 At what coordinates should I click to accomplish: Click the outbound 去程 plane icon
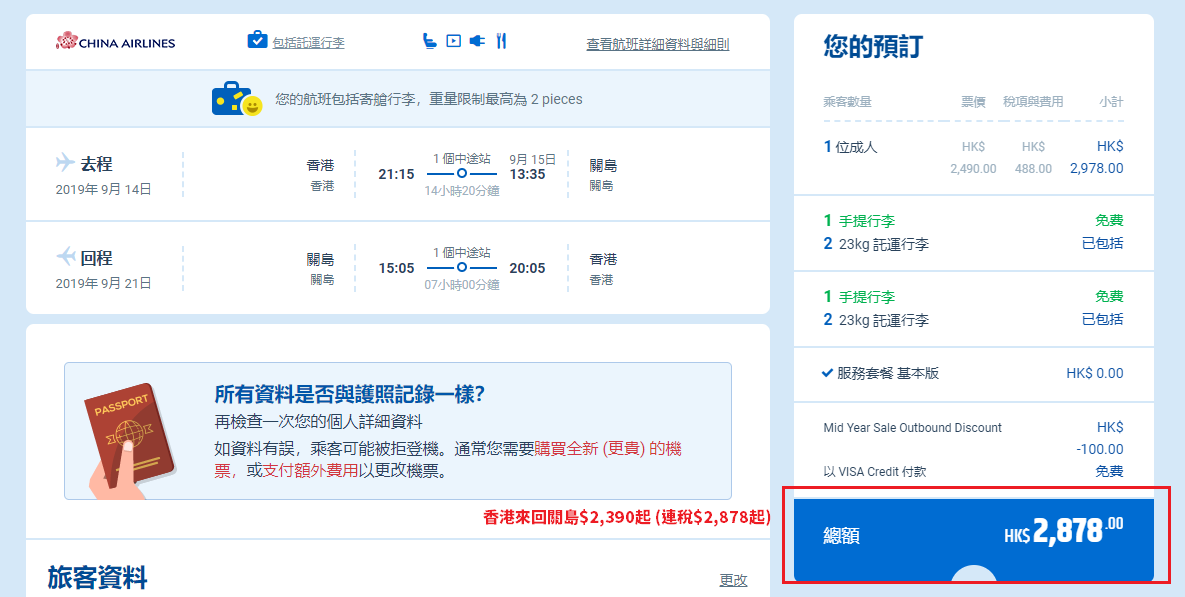pos(66,162)
